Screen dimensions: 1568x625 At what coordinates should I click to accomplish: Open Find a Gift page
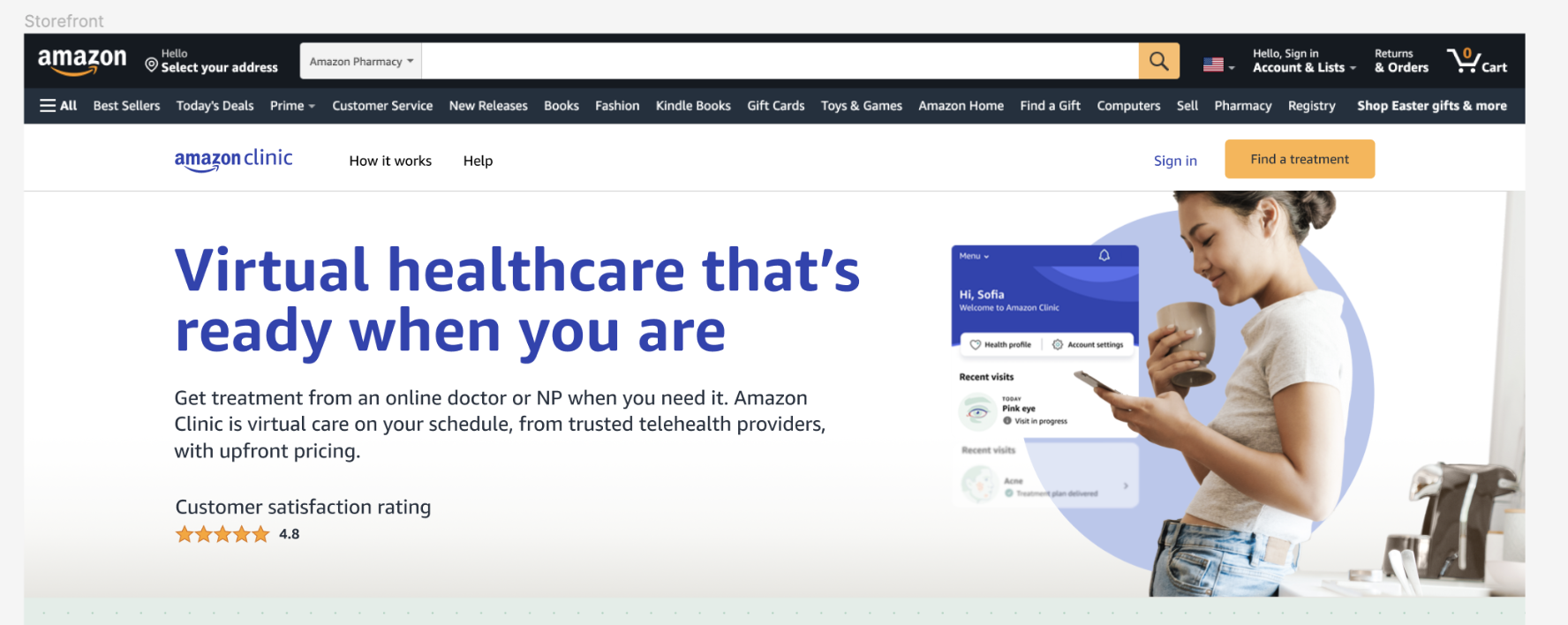click(1050, 106)
